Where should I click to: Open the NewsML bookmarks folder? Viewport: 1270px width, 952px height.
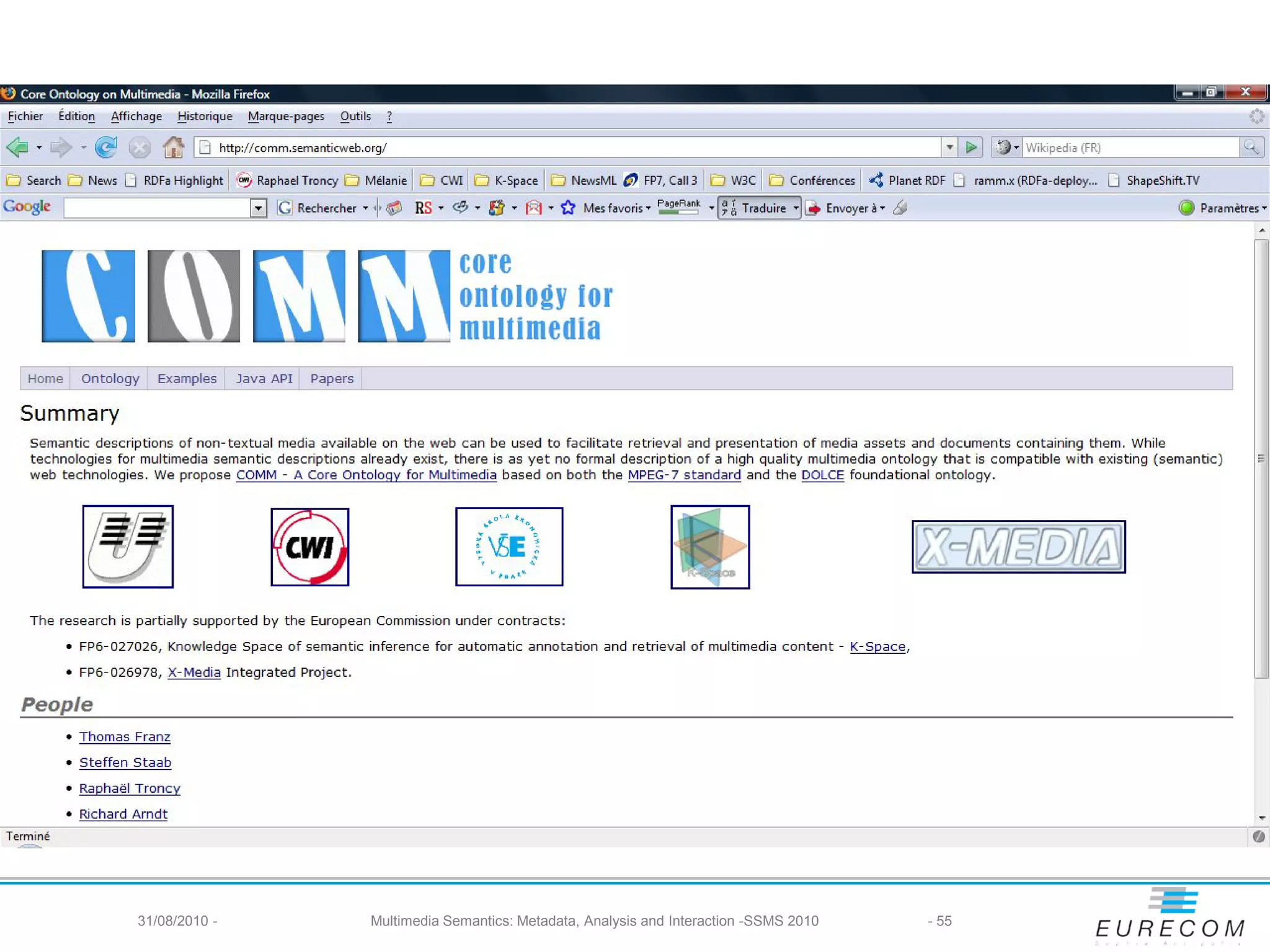point(584,180)
